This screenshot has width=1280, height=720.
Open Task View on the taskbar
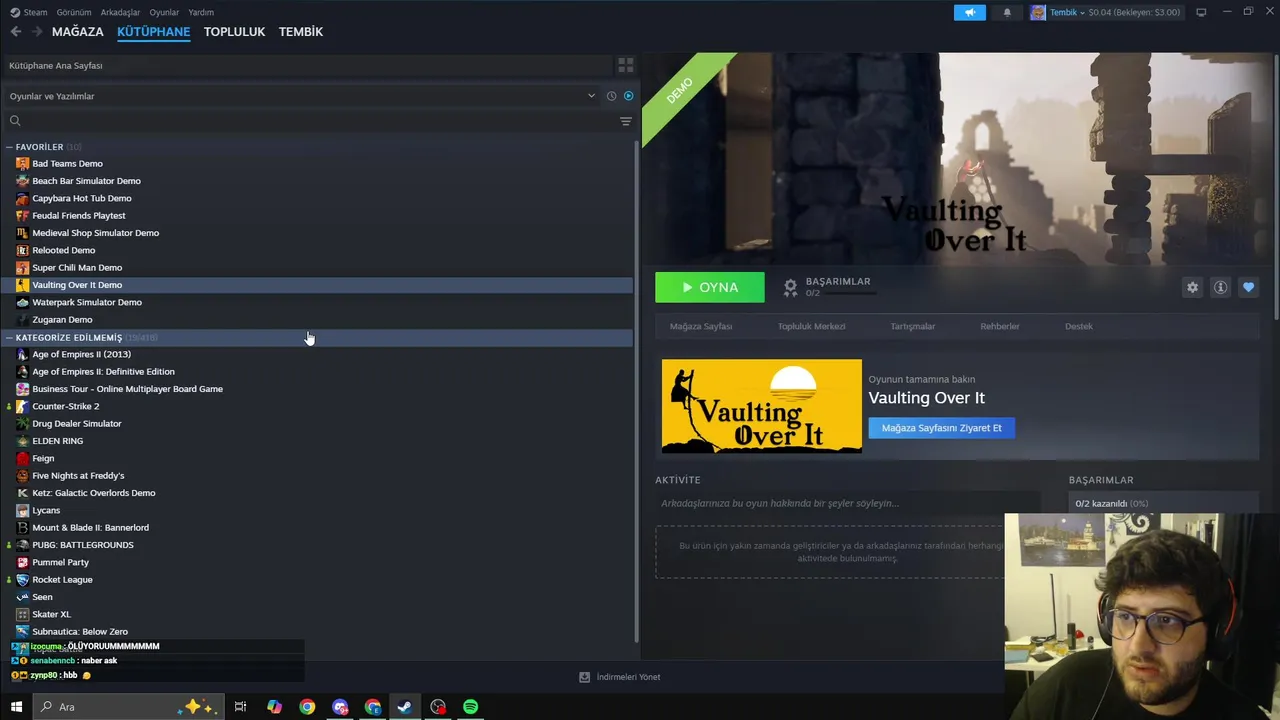tap(240, 707)
